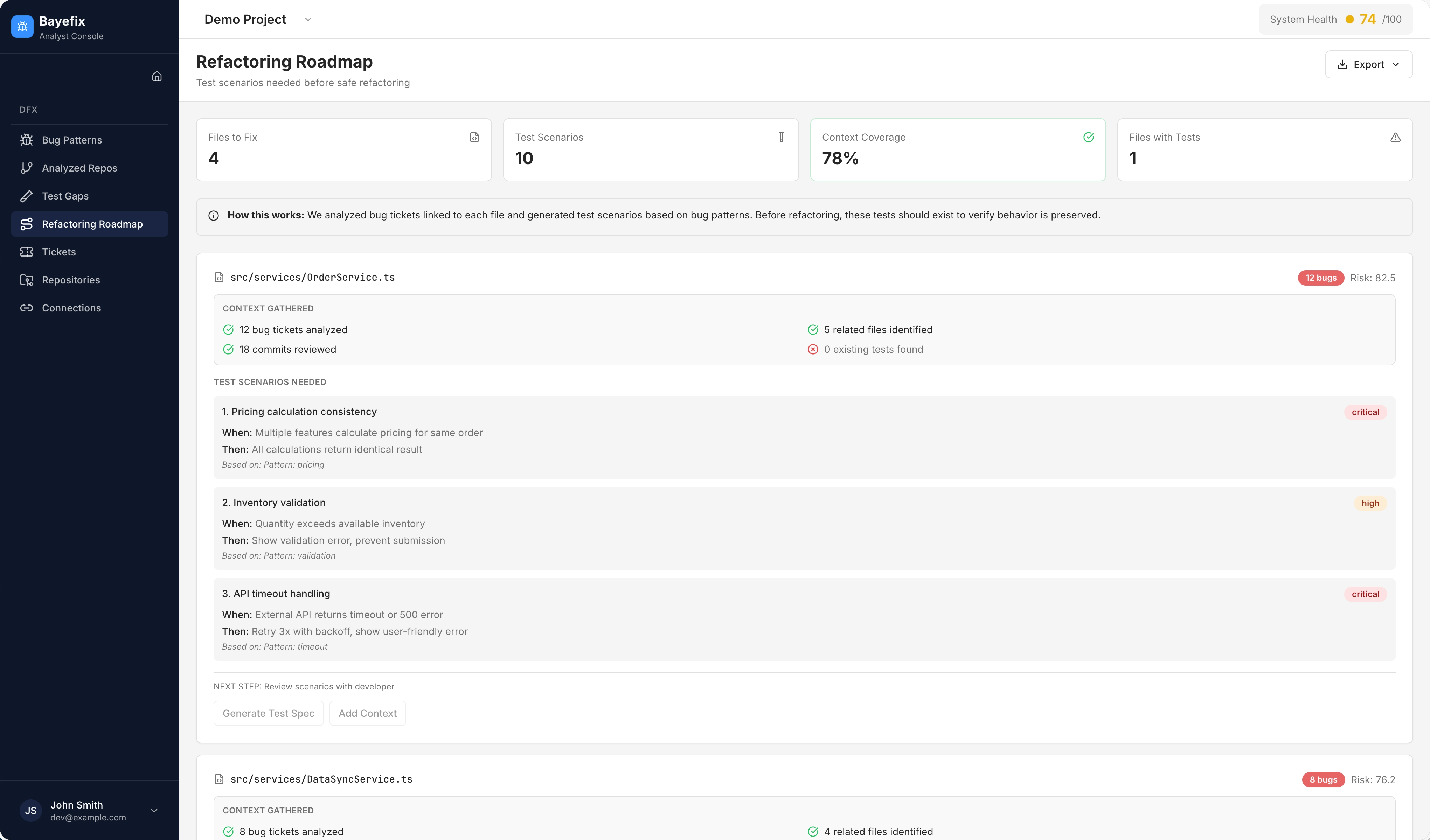The height and width of the screenshot is (840, 1430).
Task: Open Analyzed Repos from the sidebar
Action: tap(79, 167)
